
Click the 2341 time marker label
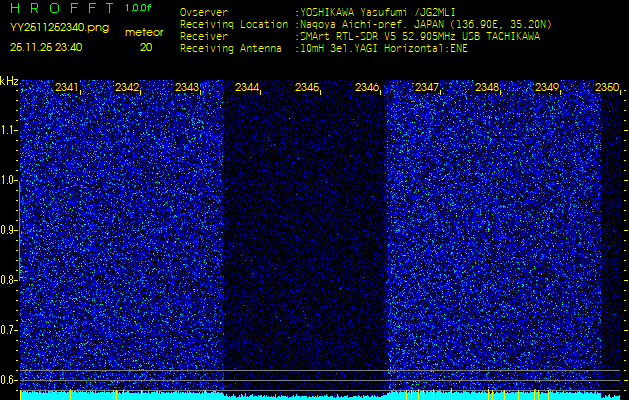coord(67,87)
